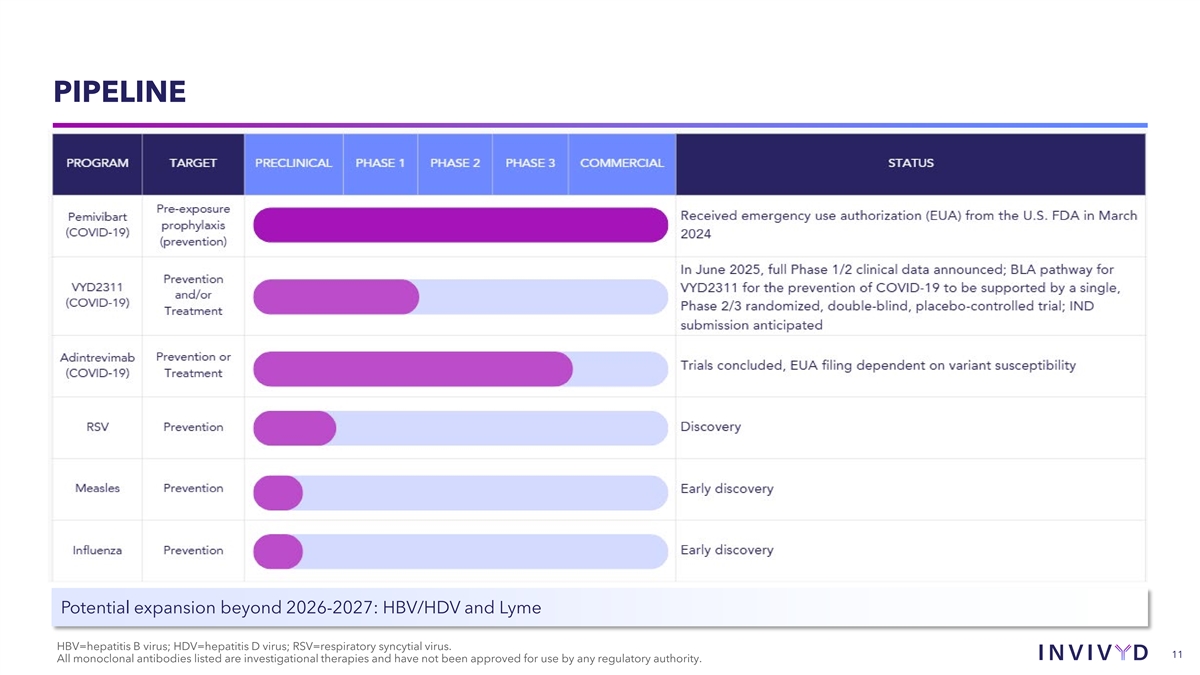Click the Measles purple progress bar
Viewport: 1200px width, 675px height.
[278, 491]
